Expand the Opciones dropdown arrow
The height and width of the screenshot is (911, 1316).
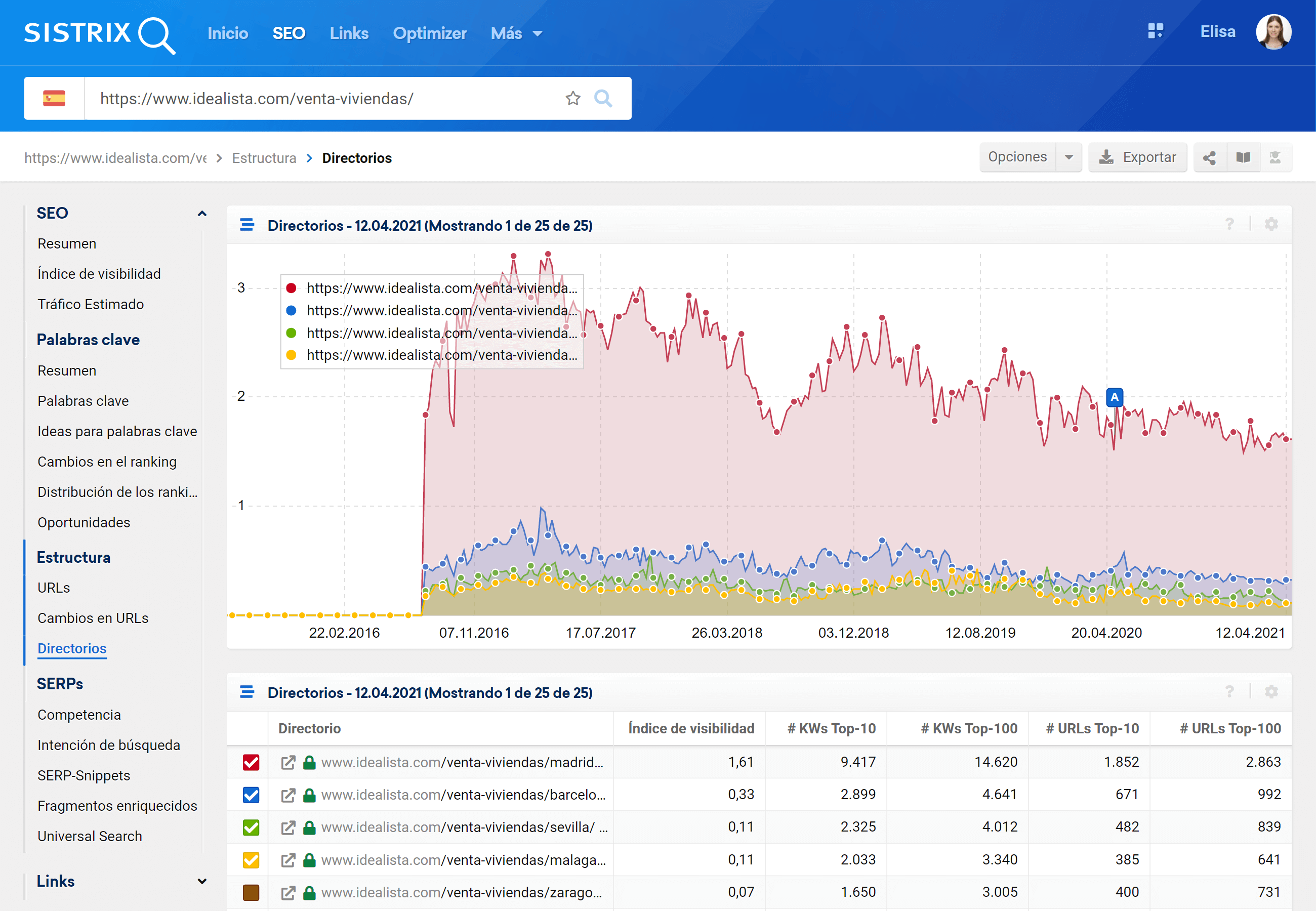(x=1068, y=157)
